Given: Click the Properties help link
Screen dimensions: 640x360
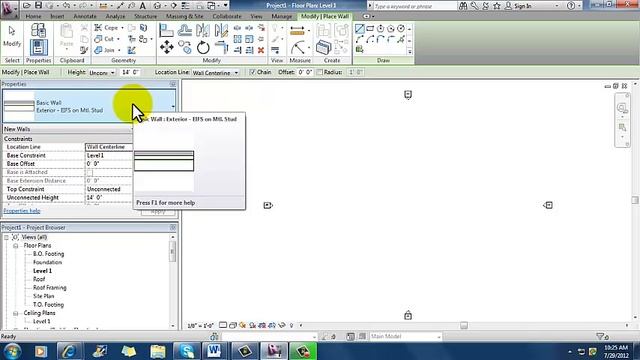Looking at the screenshot, I should pos(22,211).
